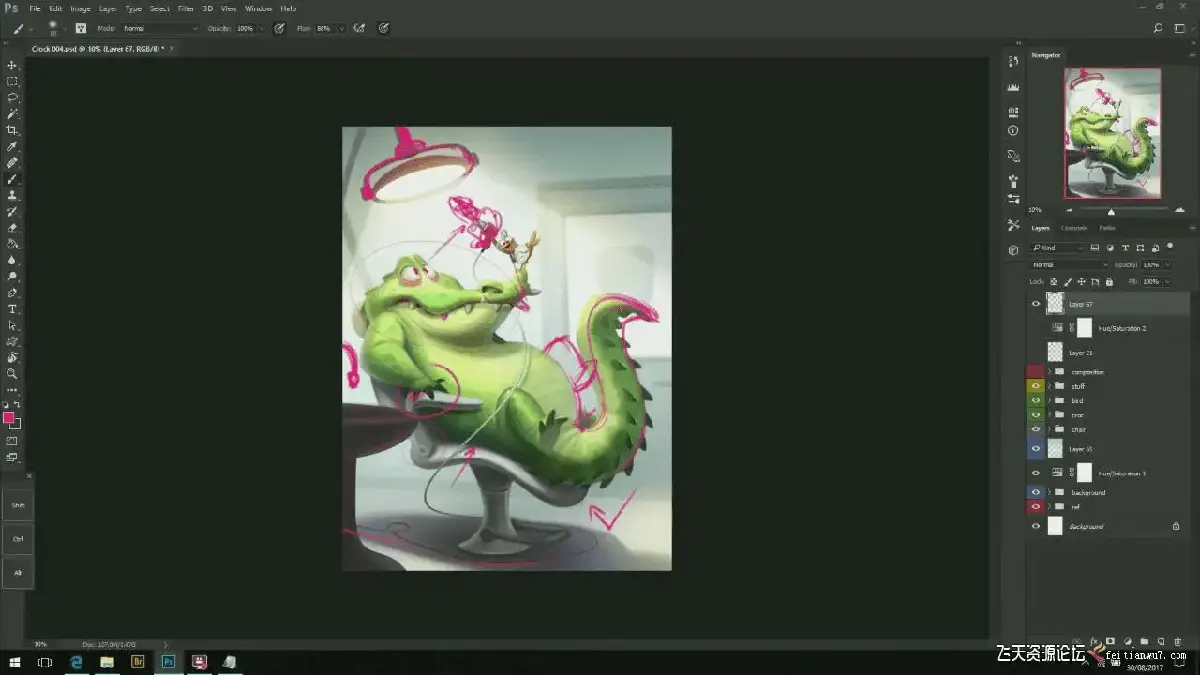Screen dimensions: 1200x675
Task: Open the Windows Start button
Action: [15, 662]
